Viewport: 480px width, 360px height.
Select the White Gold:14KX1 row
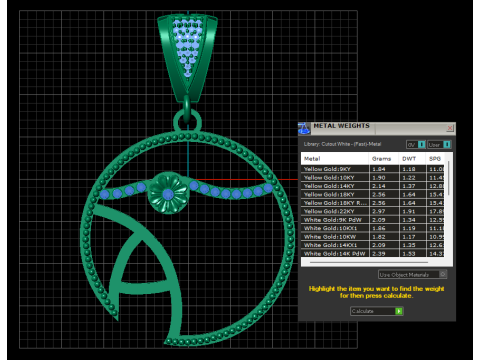pyautogui.click(x=372, y=245)
